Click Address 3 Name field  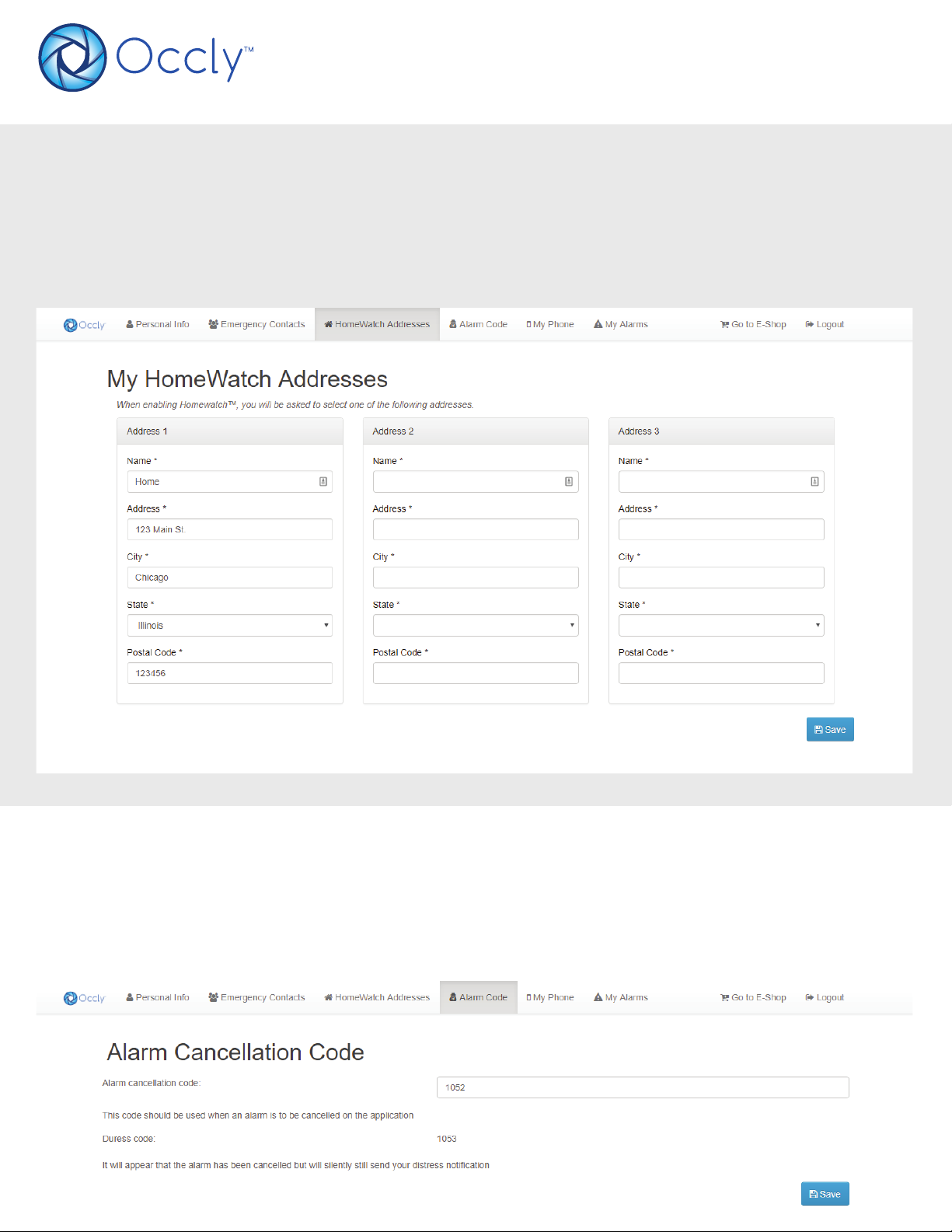click(x=721, y=482)
